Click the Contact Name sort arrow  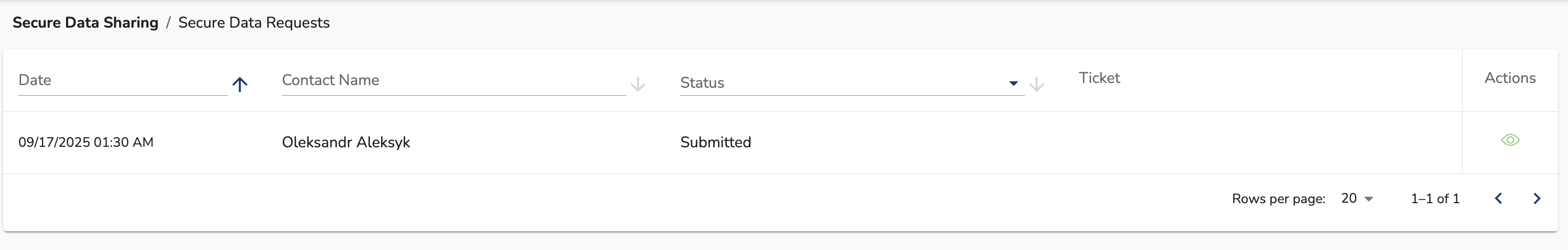tap(637, 85)
